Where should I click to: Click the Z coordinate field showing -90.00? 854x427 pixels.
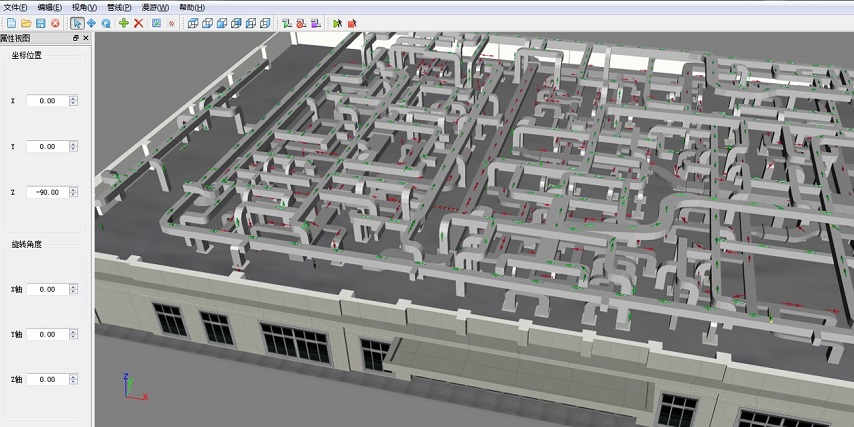click(x=46, y=192)
